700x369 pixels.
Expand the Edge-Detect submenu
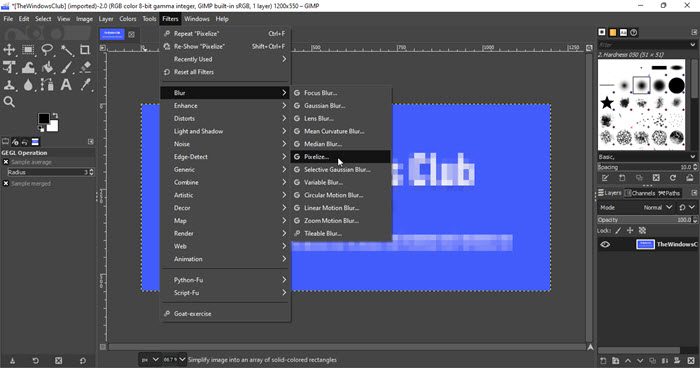(225, 157)
